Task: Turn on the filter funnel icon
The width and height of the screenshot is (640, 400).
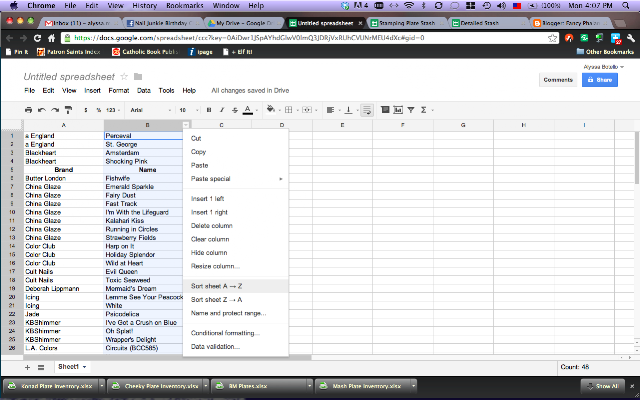Action: [411, 110]
